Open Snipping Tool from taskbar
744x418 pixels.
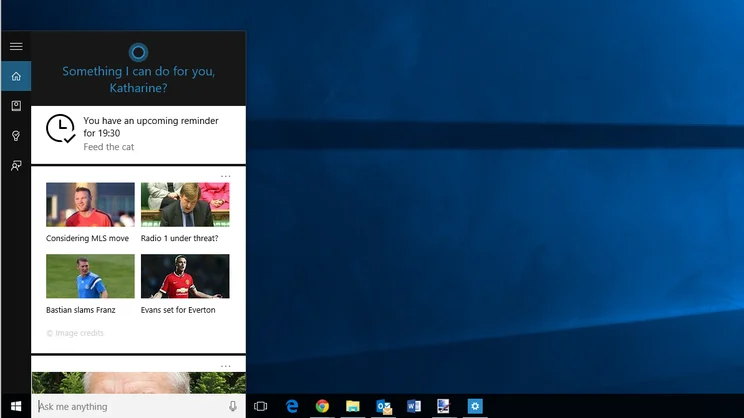pos(444,406)
